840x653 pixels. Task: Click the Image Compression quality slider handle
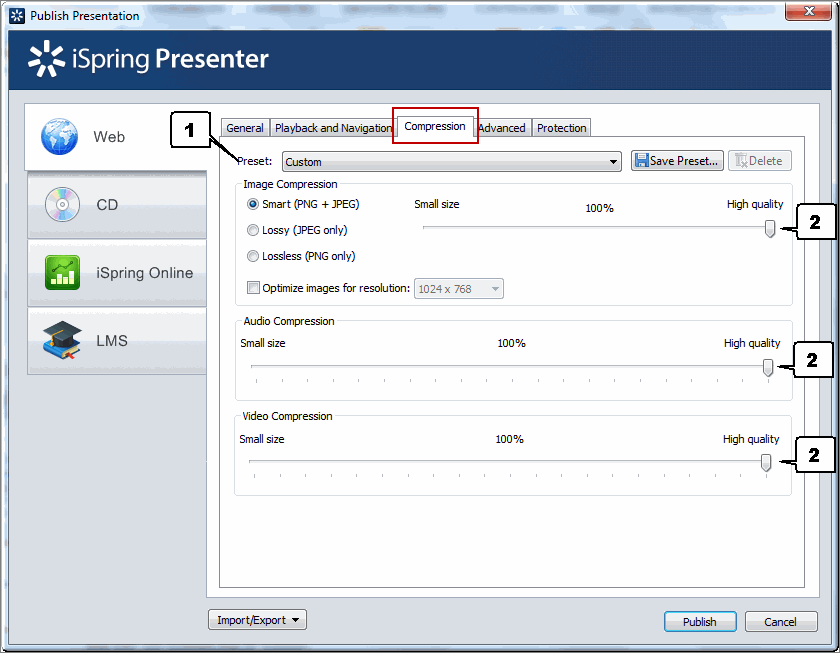tap(770, 229)
